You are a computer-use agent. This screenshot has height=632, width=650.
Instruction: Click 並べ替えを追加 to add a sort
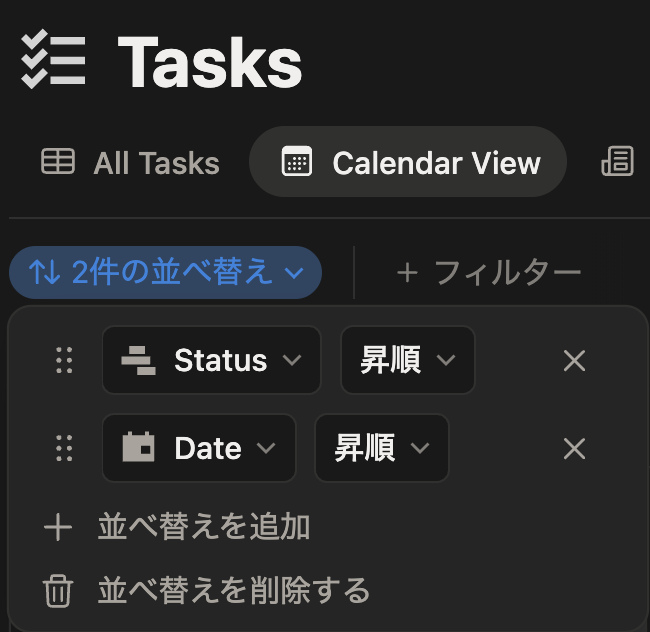tap(177, 527)
